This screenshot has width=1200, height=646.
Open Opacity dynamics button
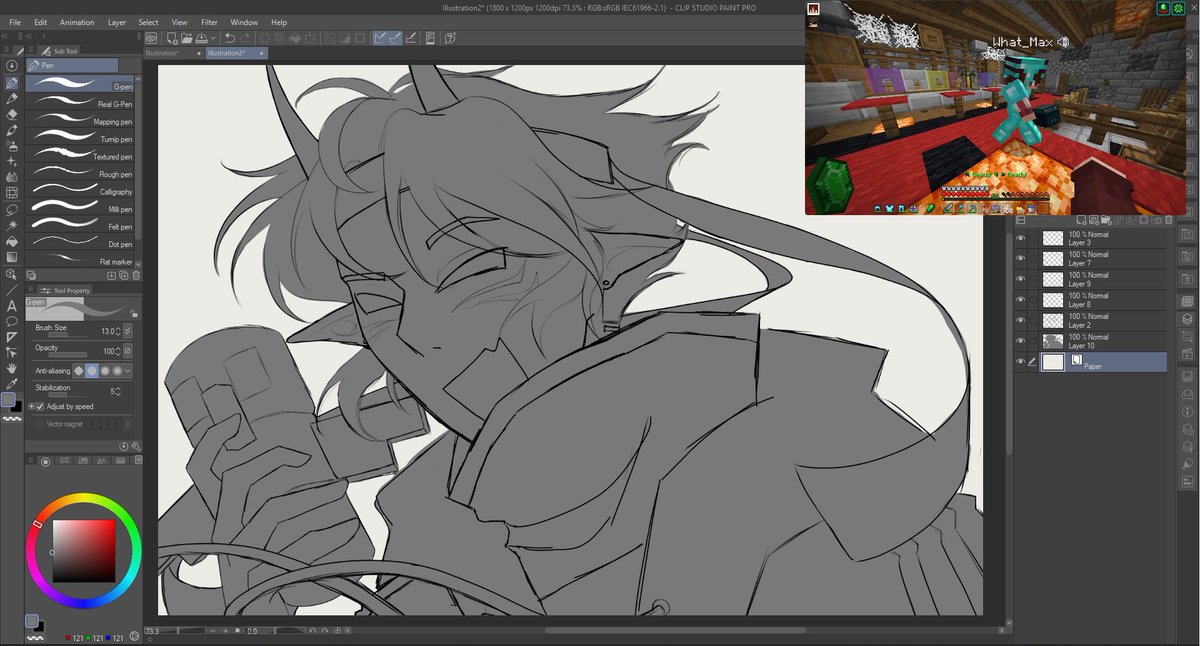128,351
